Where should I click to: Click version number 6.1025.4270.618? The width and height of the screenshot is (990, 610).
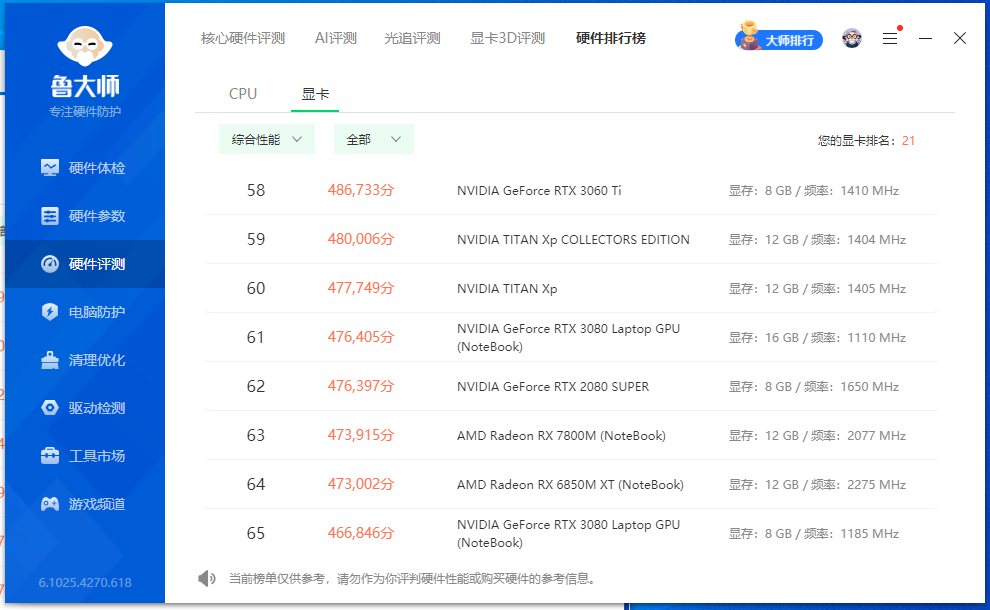[85, 583]
